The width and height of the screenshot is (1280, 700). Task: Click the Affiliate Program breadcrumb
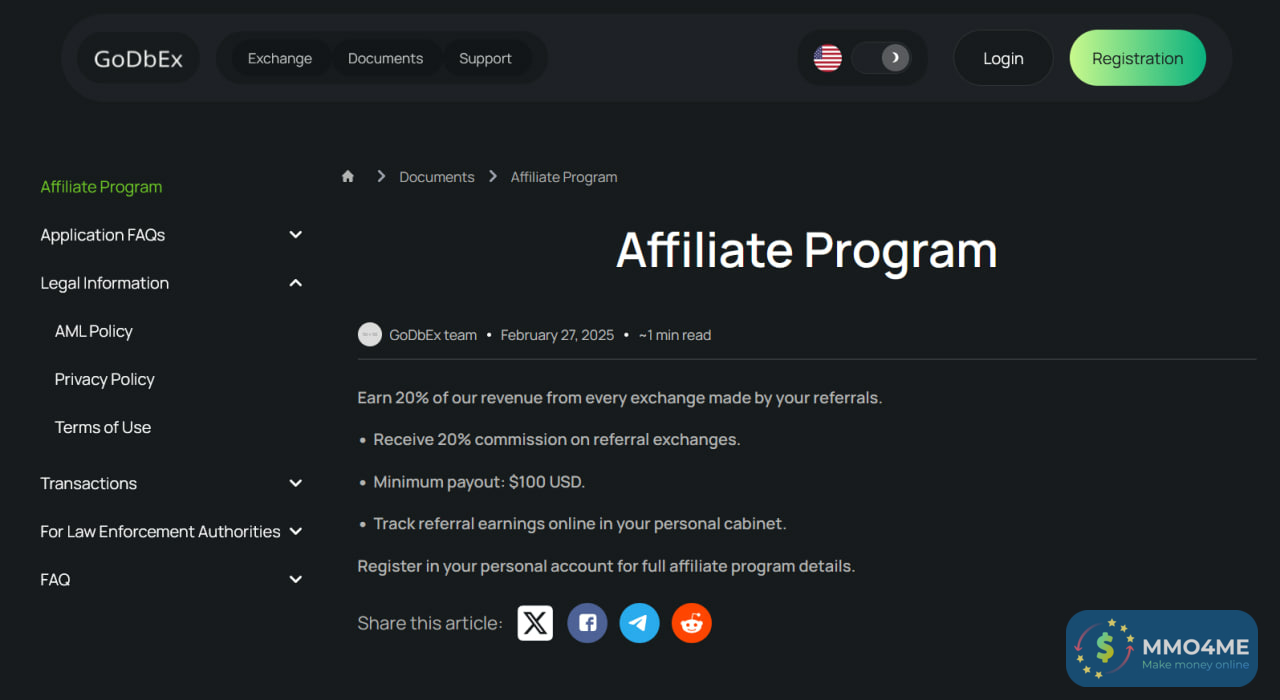[564, 177]
